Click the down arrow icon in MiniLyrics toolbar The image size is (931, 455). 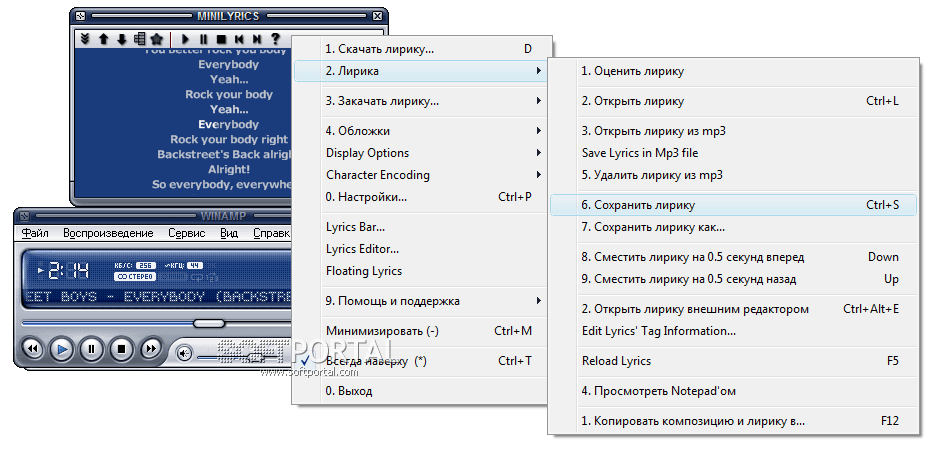coord(122,39)
